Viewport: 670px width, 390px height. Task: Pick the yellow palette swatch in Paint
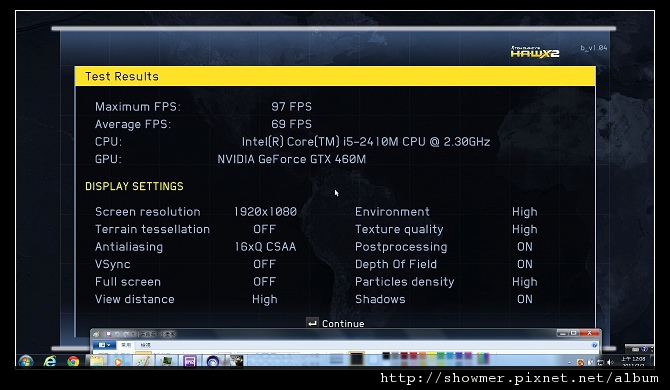pos(432,355)
